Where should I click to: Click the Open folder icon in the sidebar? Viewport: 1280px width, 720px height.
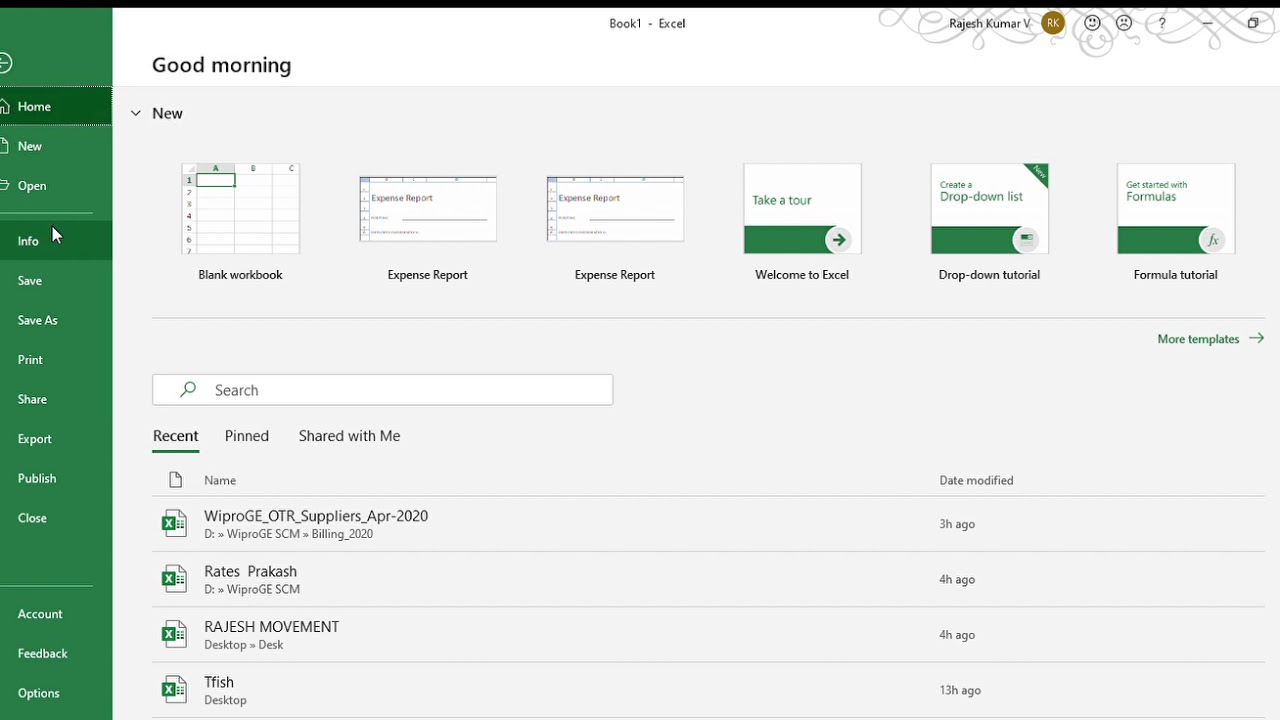click(4, 185)
